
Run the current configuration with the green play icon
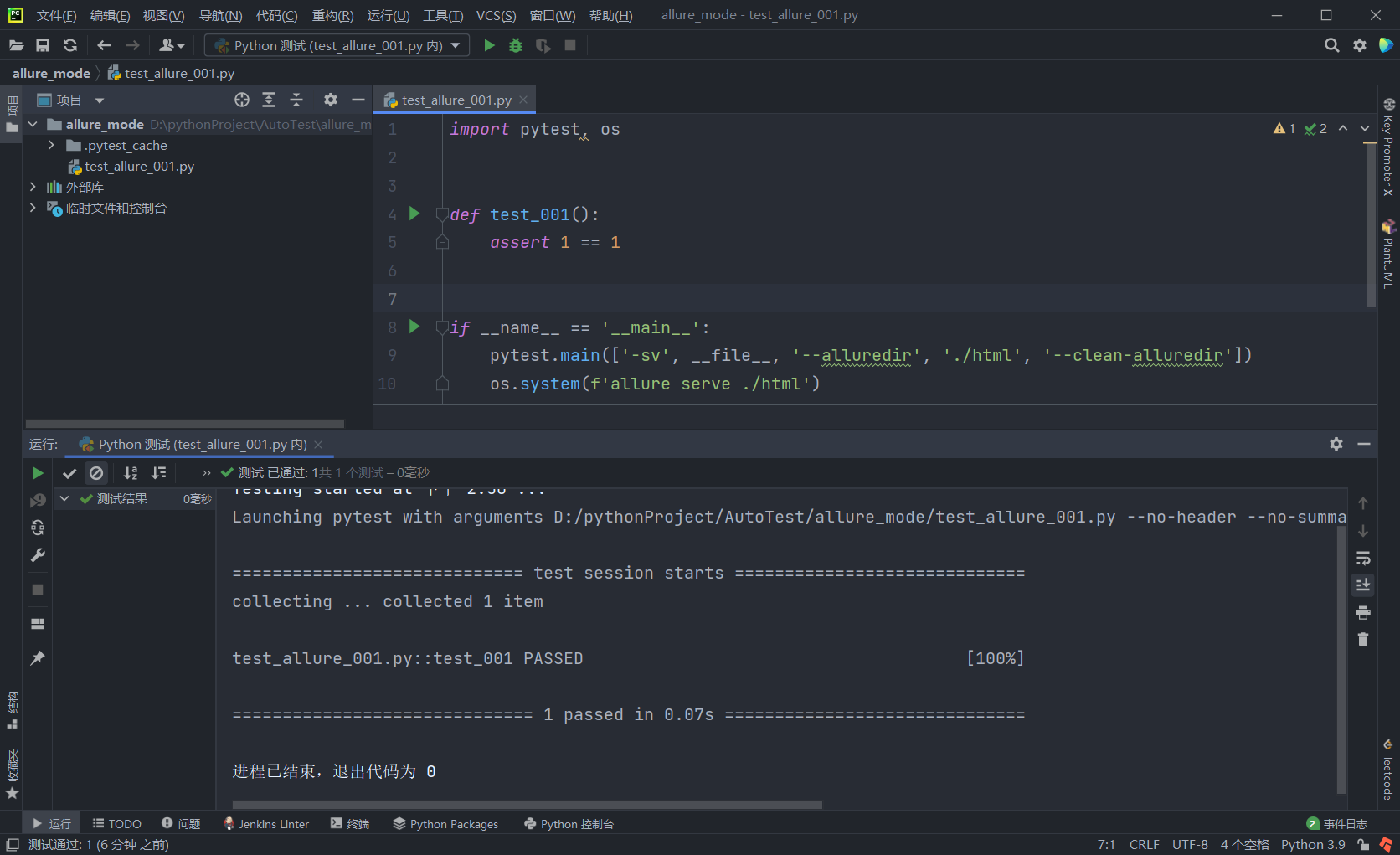click(489, 45)
